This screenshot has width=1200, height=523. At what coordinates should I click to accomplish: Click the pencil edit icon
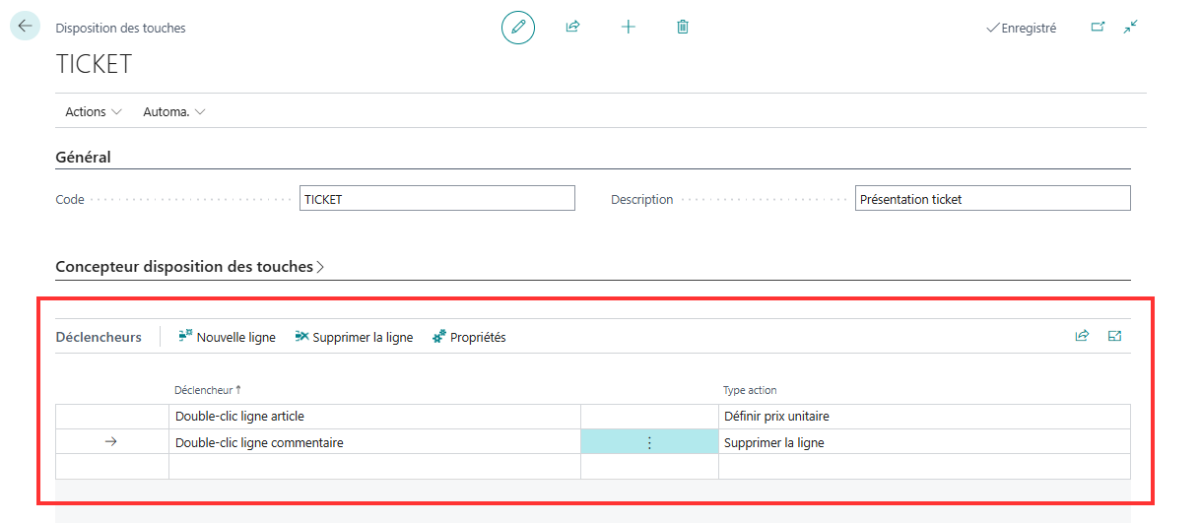518,27
